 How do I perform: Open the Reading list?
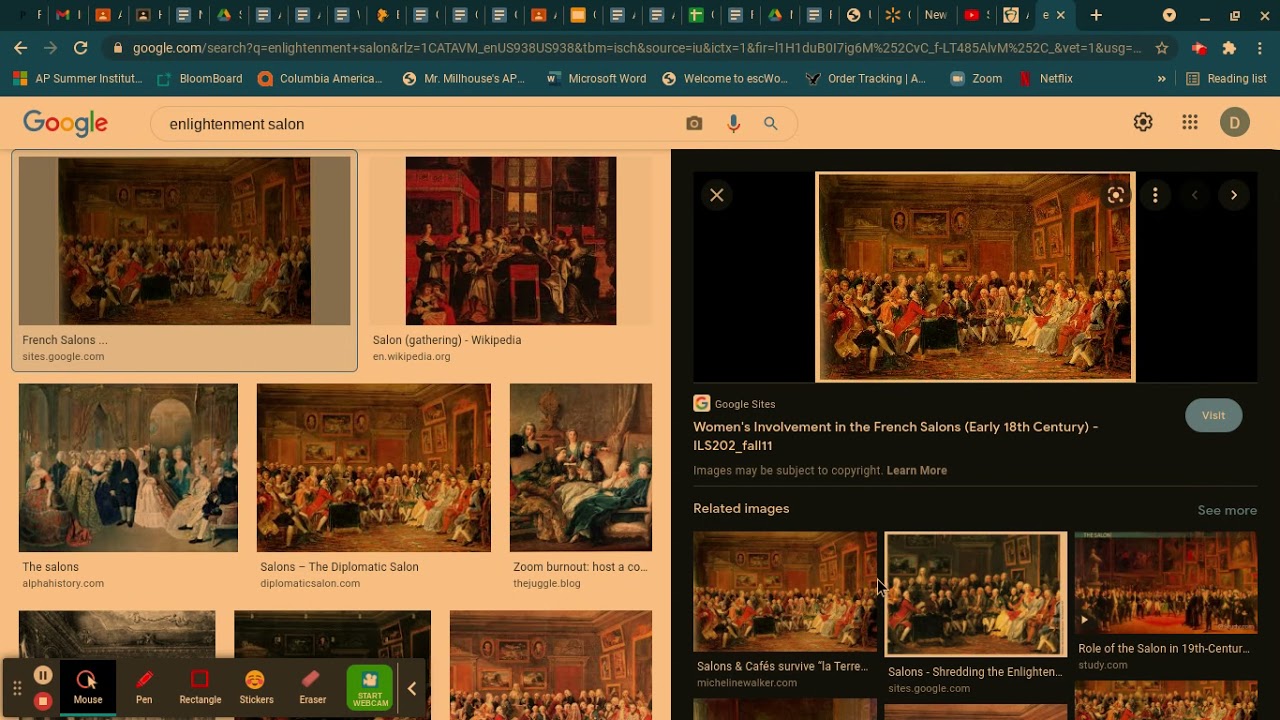point(1226,78)
